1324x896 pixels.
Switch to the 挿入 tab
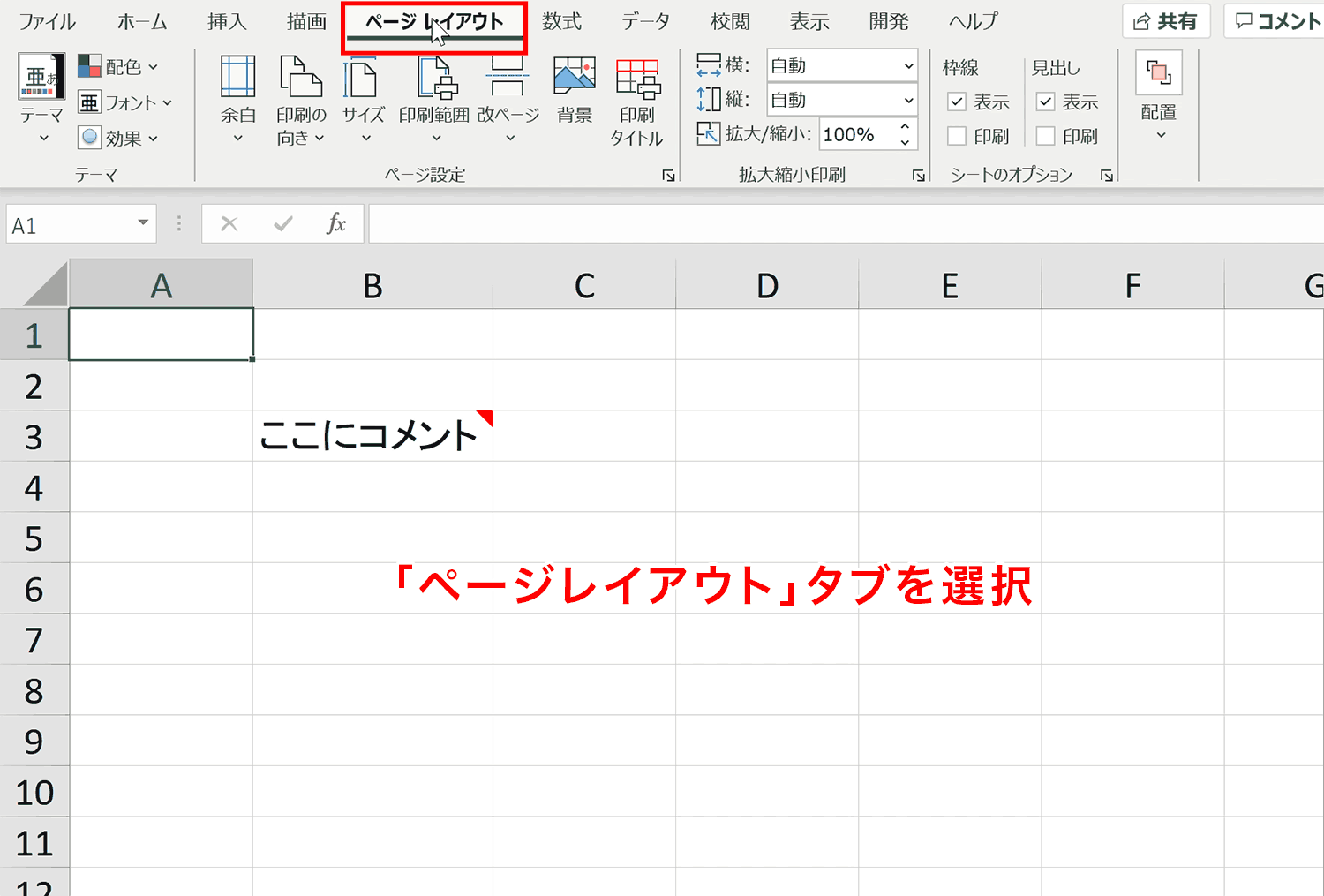pyautogui.click(x=227, y=21)
